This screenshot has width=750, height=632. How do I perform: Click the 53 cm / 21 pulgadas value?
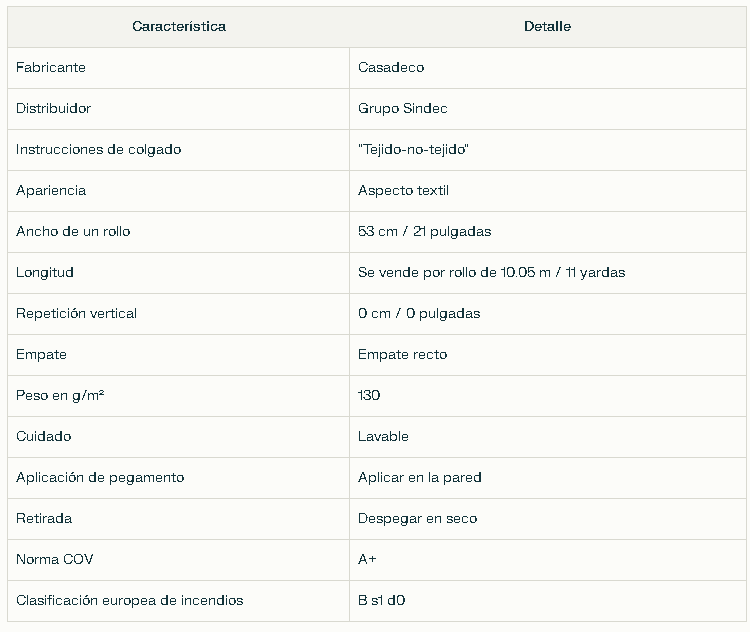coord(424,232)
